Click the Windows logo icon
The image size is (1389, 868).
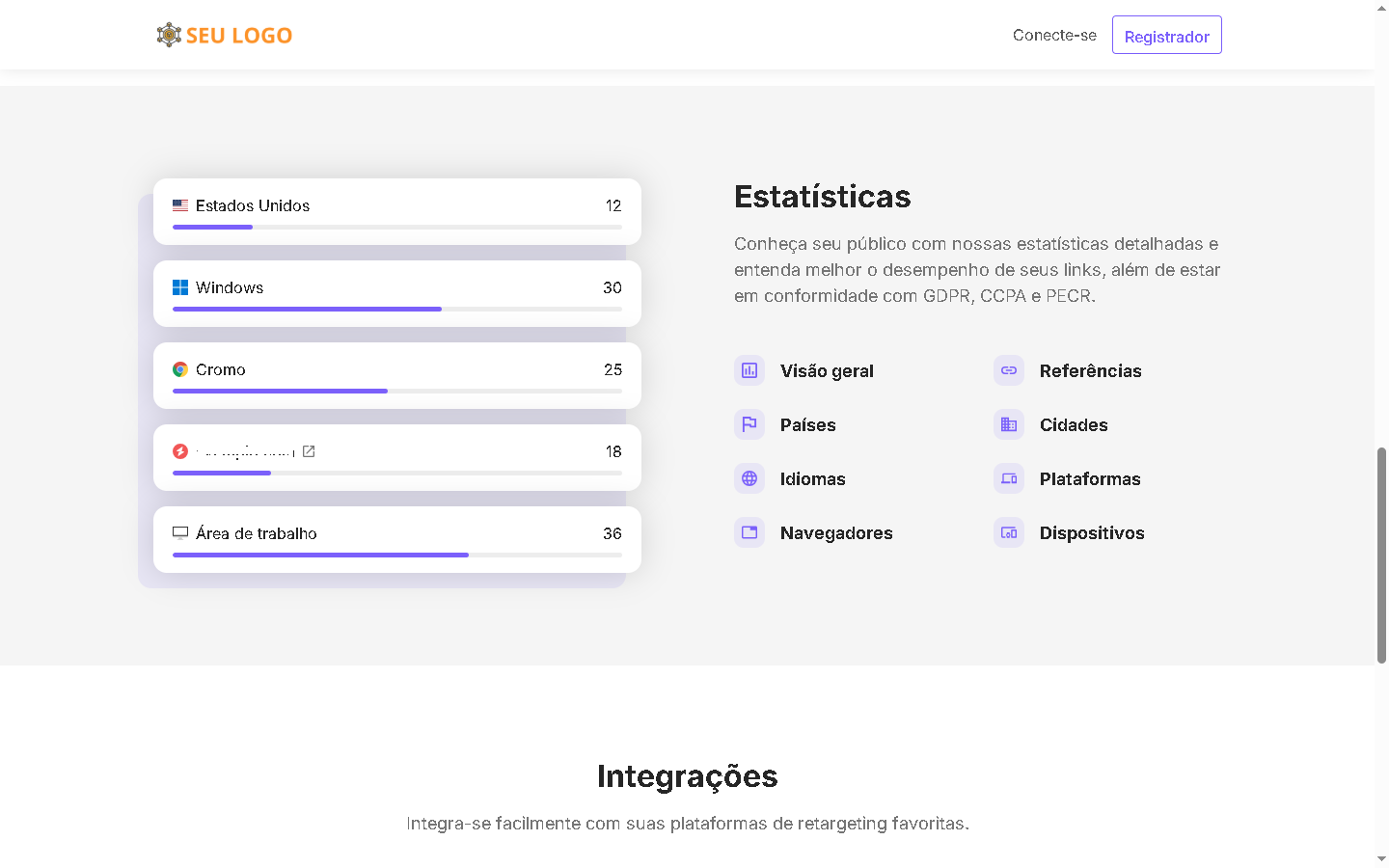pyautogui.click(x=180, y=287)
